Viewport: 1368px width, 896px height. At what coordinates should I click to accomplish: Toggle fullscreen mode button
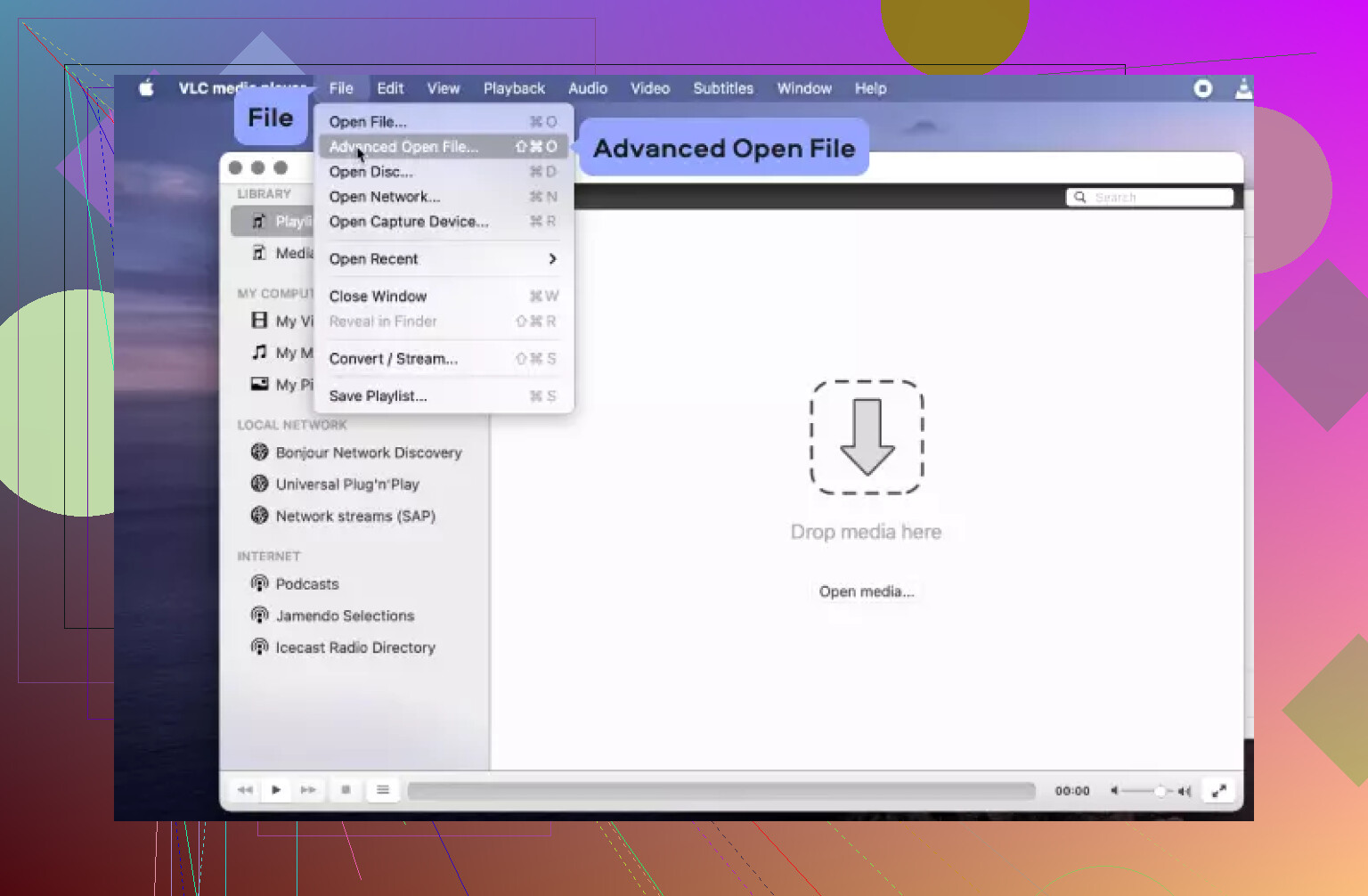point(1218,790)
